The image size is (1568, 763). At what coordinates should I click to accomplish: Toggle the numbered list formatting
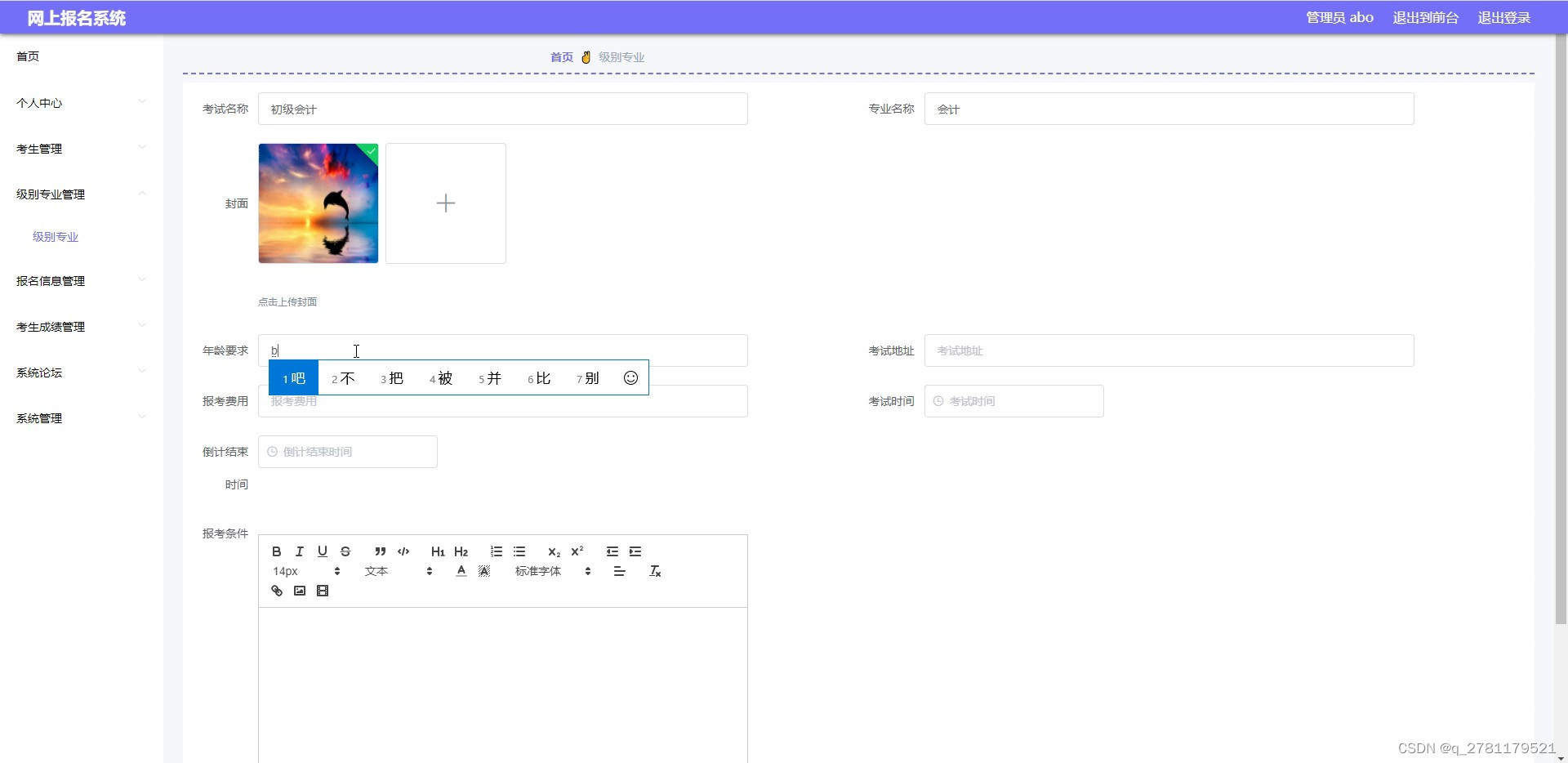click(x=495, y=551)
